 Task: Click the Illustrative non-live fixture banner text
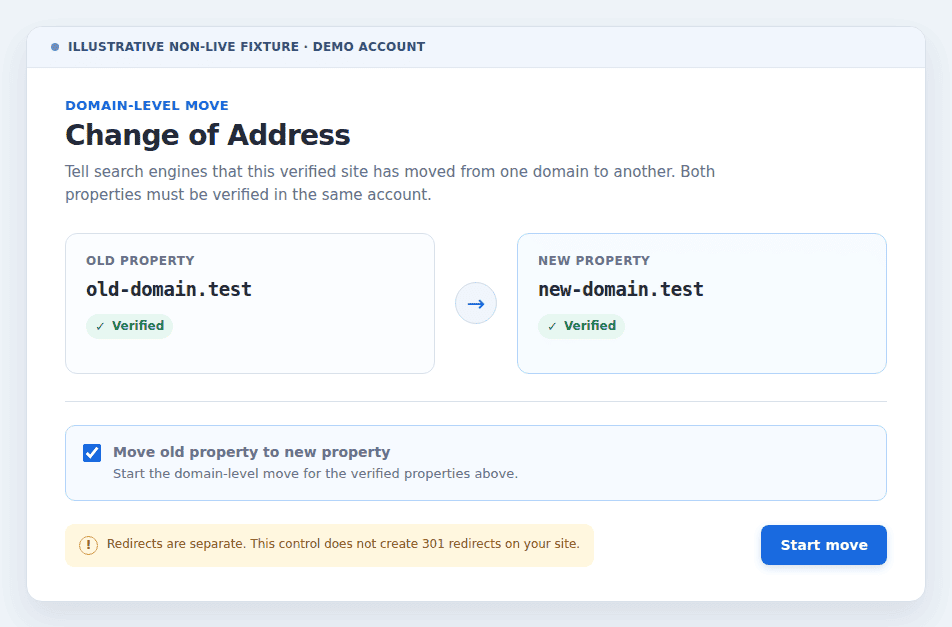pyautogui.click(x=246, y=47)
